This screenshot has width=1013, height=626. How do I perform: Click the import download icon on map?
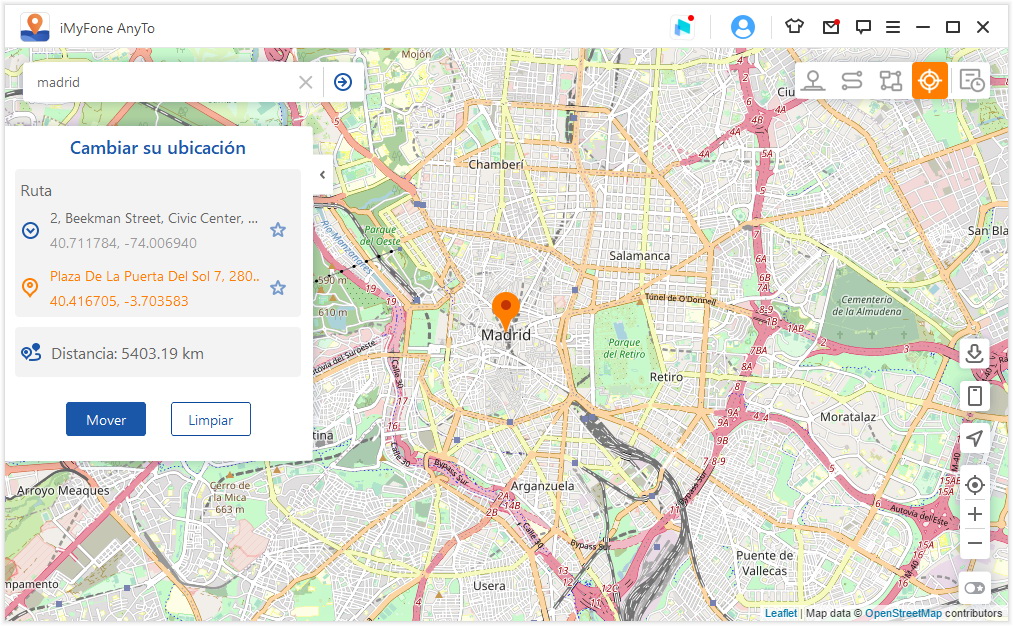pyautogui.click(x=975, y=353)
